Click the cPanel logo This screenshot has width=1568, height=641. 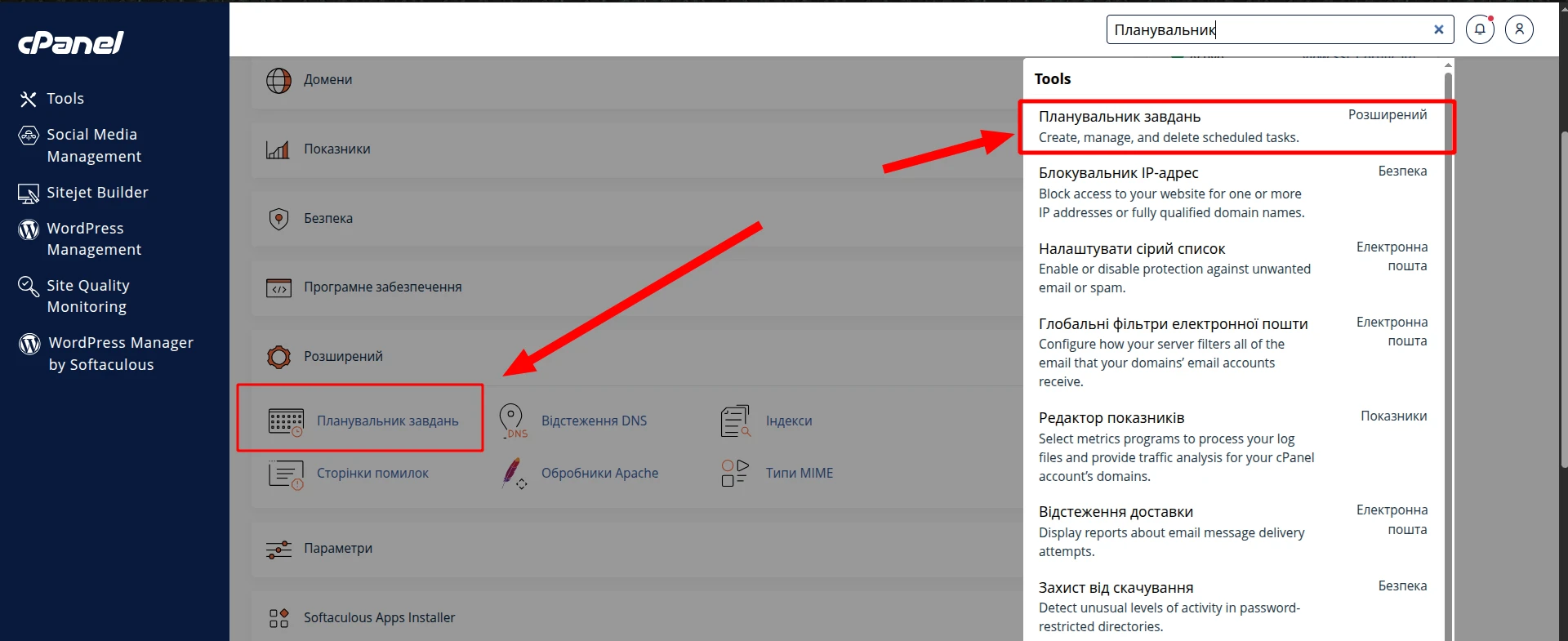point(71,42)
